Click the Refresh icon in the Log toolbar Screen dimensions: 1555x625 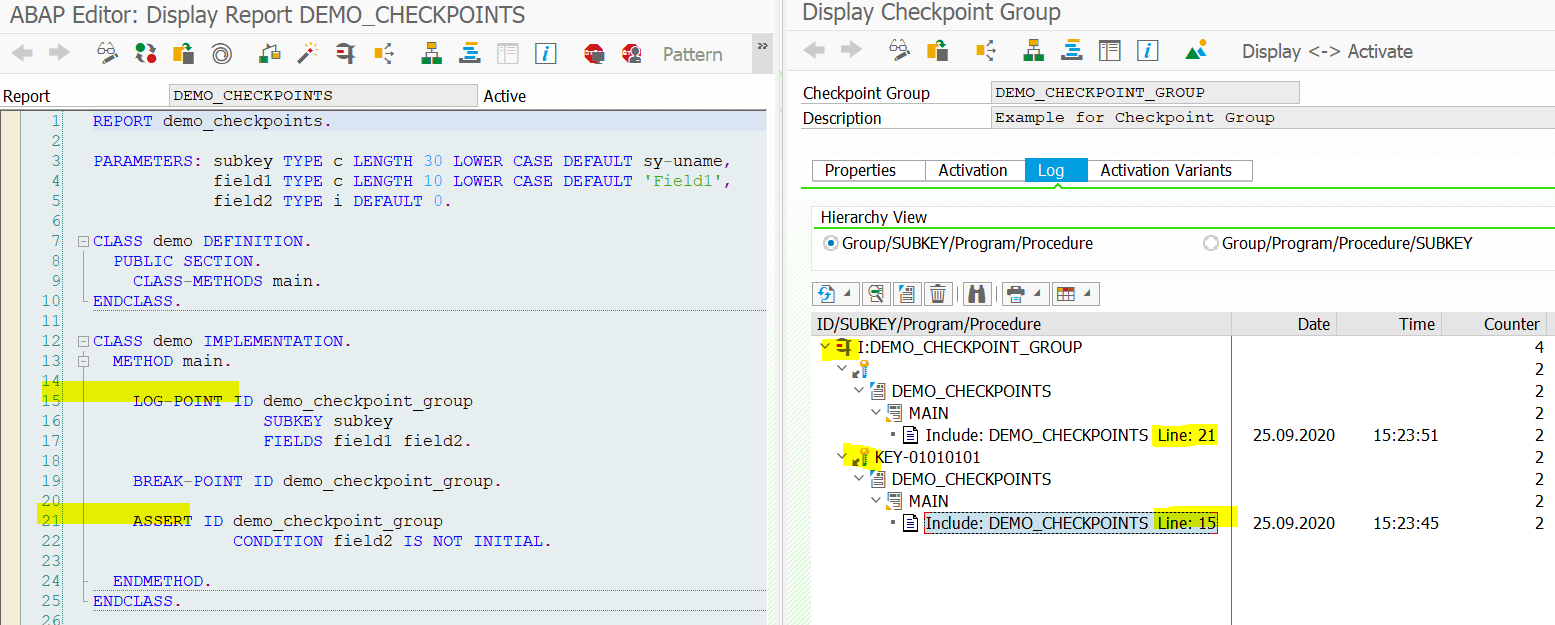click(x=826, y=294)
